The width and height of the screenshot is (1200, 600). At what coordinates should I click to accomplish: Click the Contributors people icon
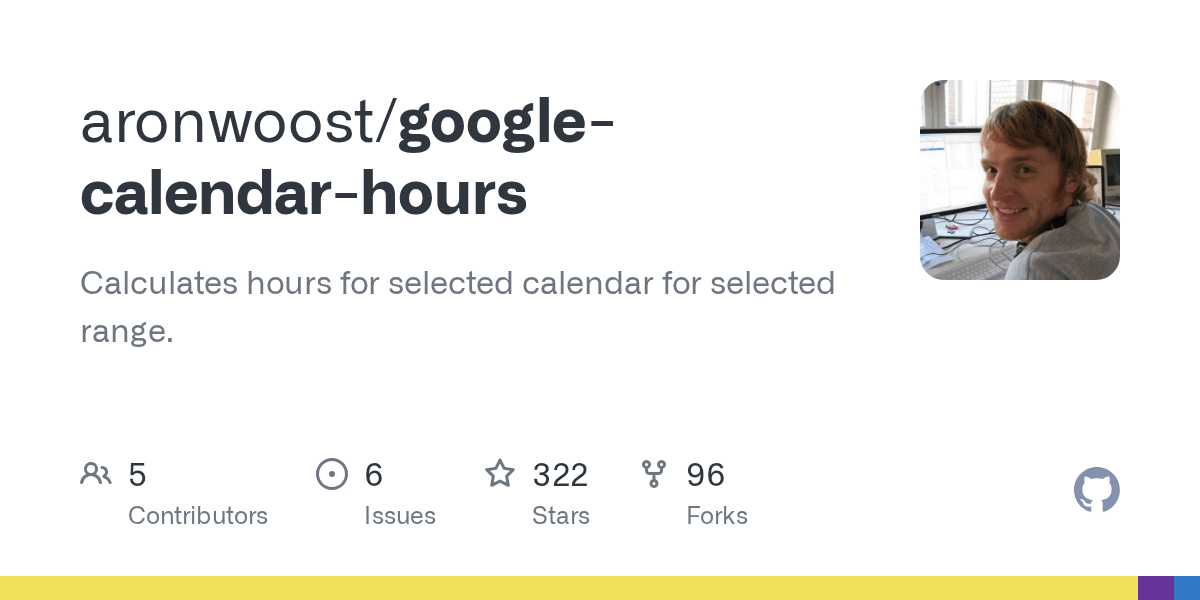point(96,474)
